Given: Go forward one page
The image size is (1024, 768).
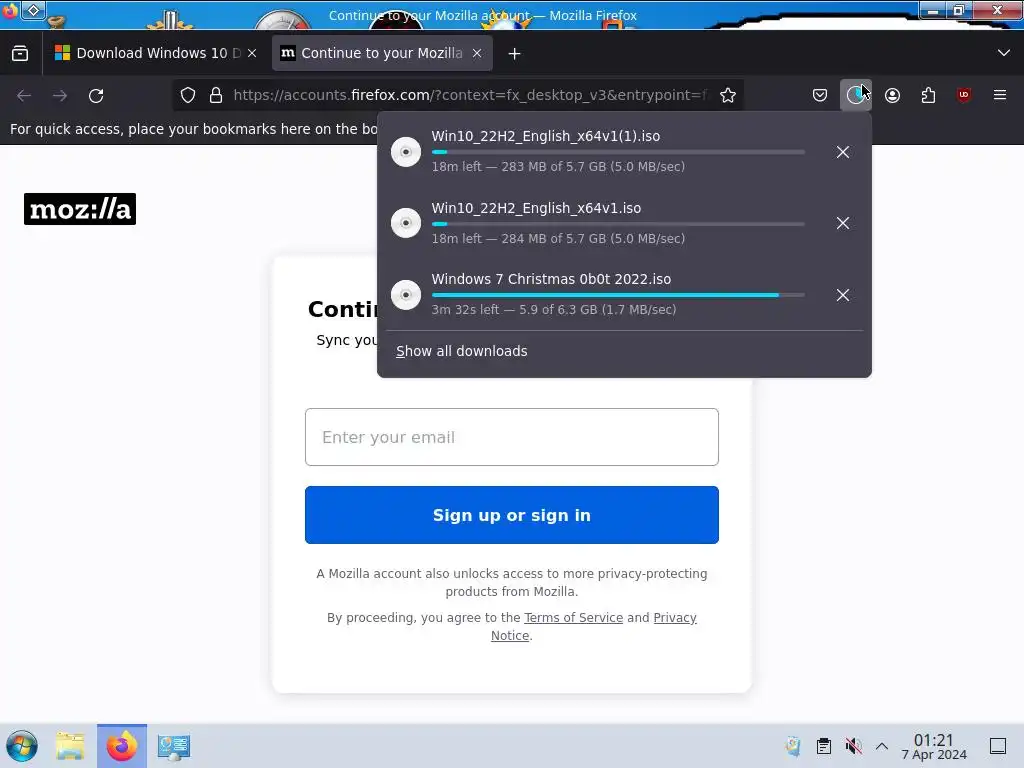Looking at the screenshot, I should click(x=60, y=95).
